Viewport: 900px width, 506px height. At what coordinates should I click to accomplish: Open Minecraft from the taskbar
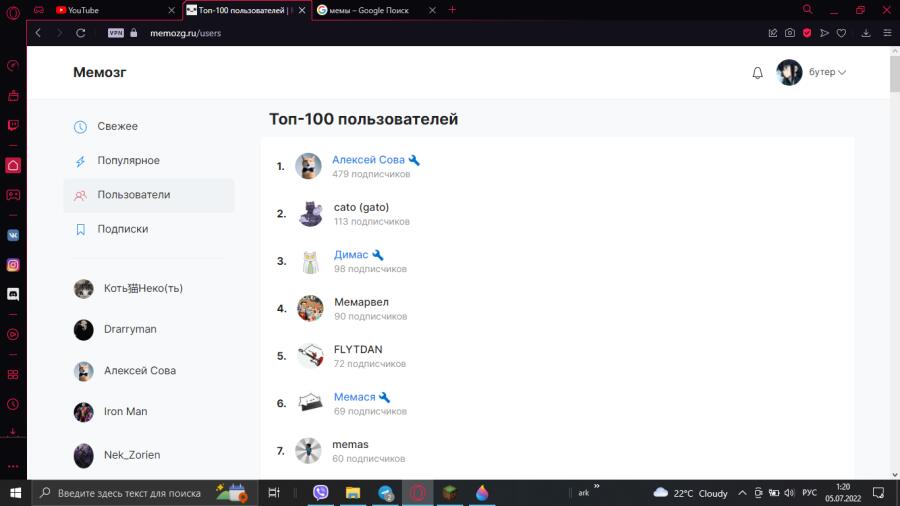tap(450, 493)
